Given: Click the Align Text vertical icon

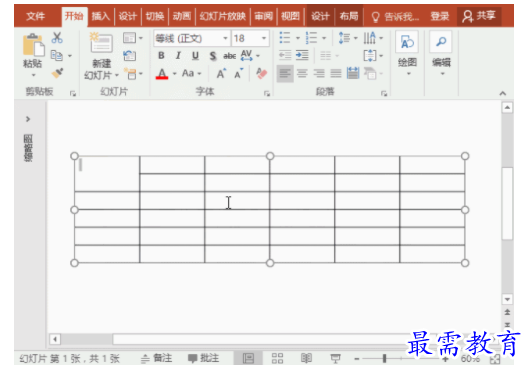Looking at the screenshot, I should 370,56.
